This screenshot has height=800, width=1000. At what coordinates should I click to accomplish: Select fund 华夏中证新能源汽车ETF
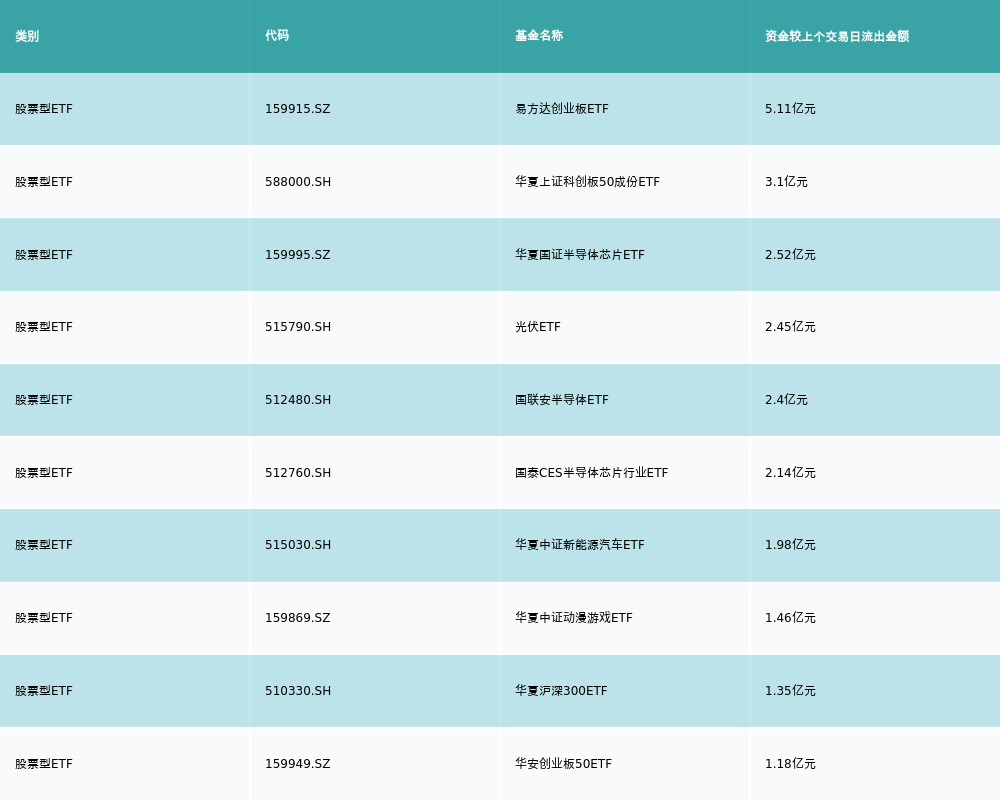[580, 545]
